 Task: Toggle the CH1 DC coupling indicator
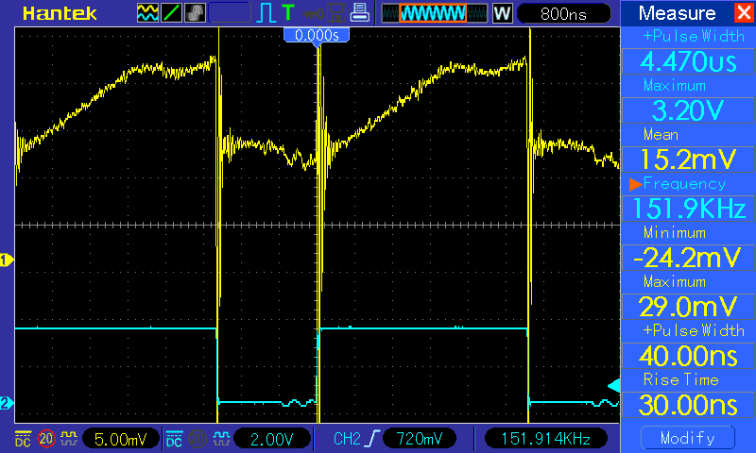click(23, 439)
